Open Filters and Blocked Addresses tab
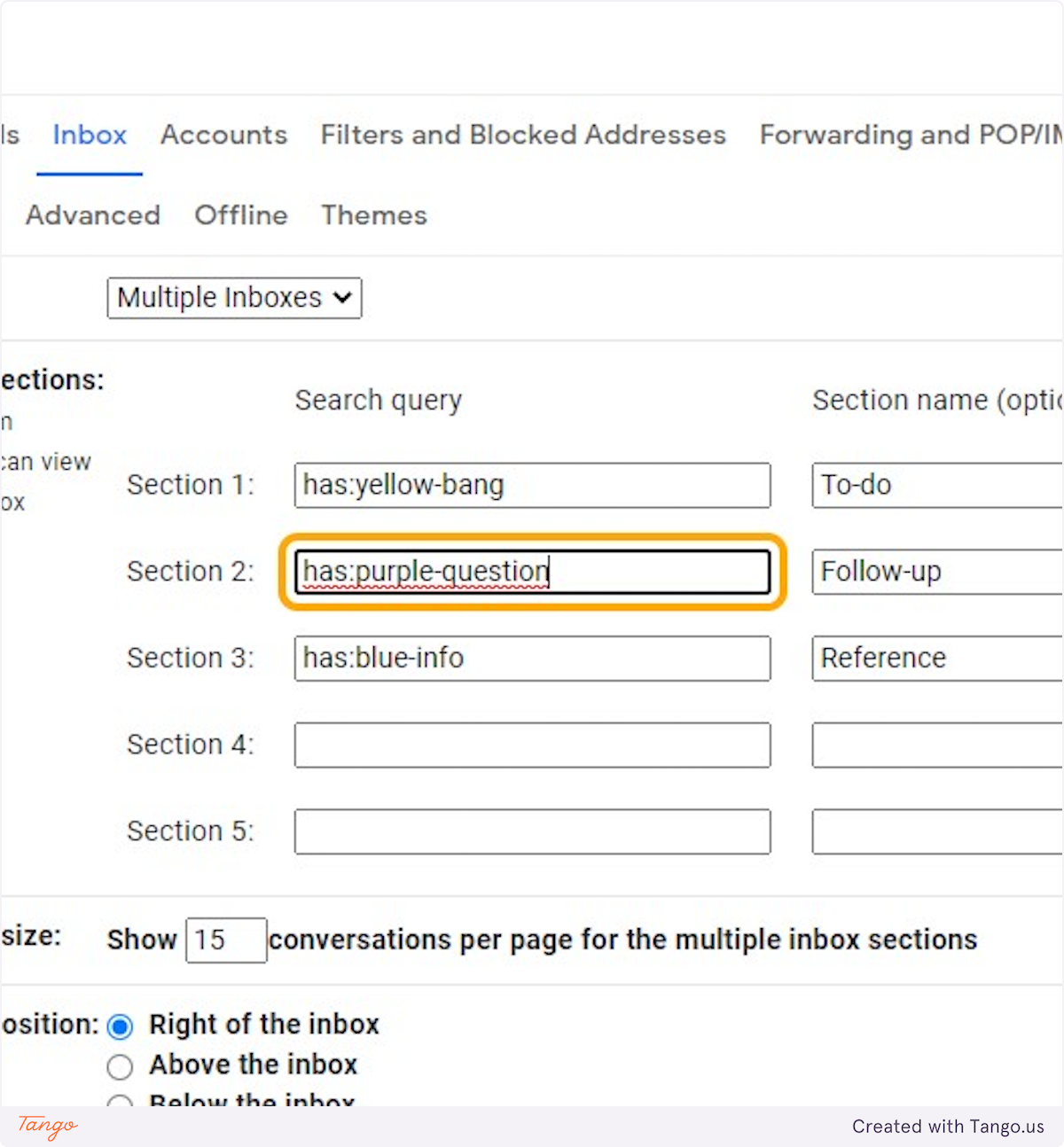This screenshot has width=1064, height=1147. (523, 135)
